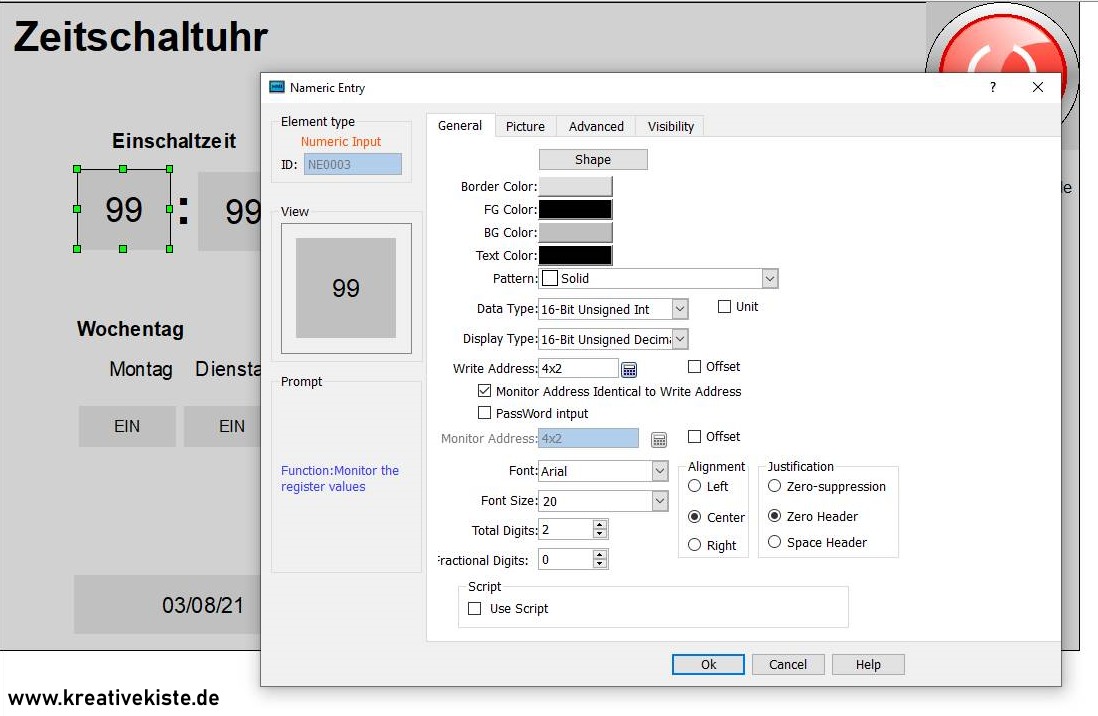Click the Zeitschaltuhr heading
1098x716 pixels.
[141, 36]
